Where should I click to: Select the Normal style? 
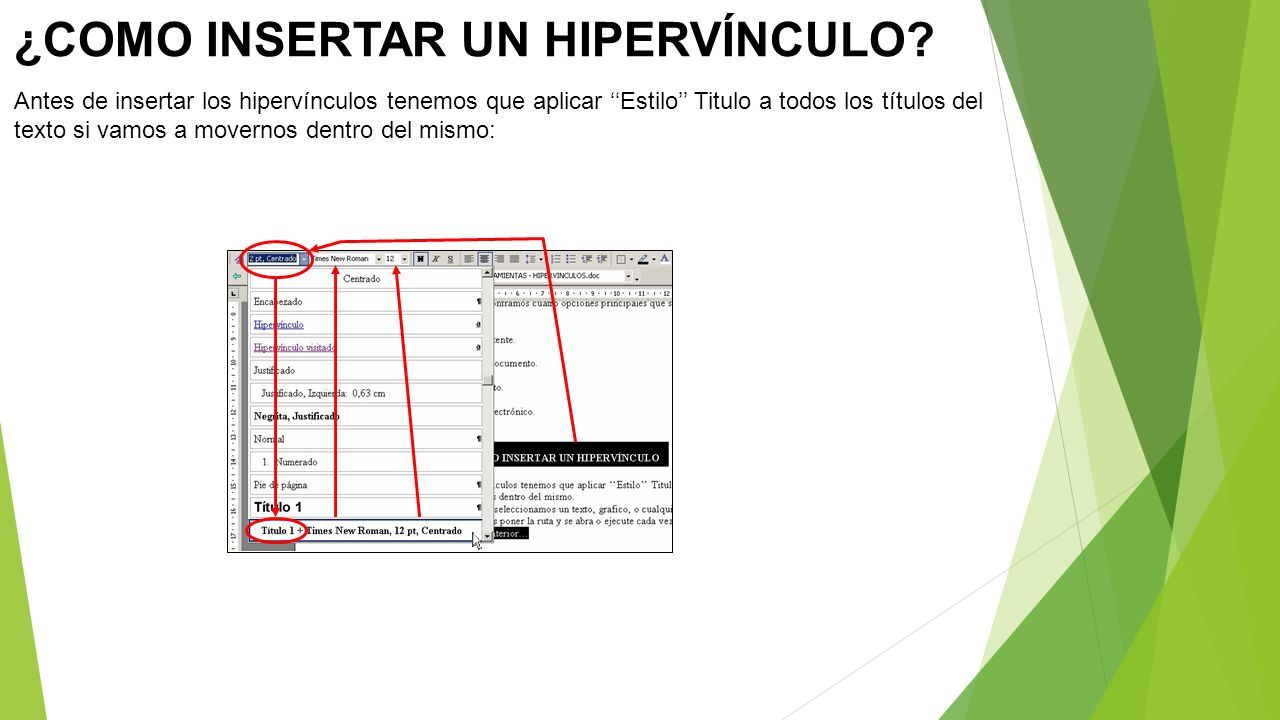click(x=365, y=439)
